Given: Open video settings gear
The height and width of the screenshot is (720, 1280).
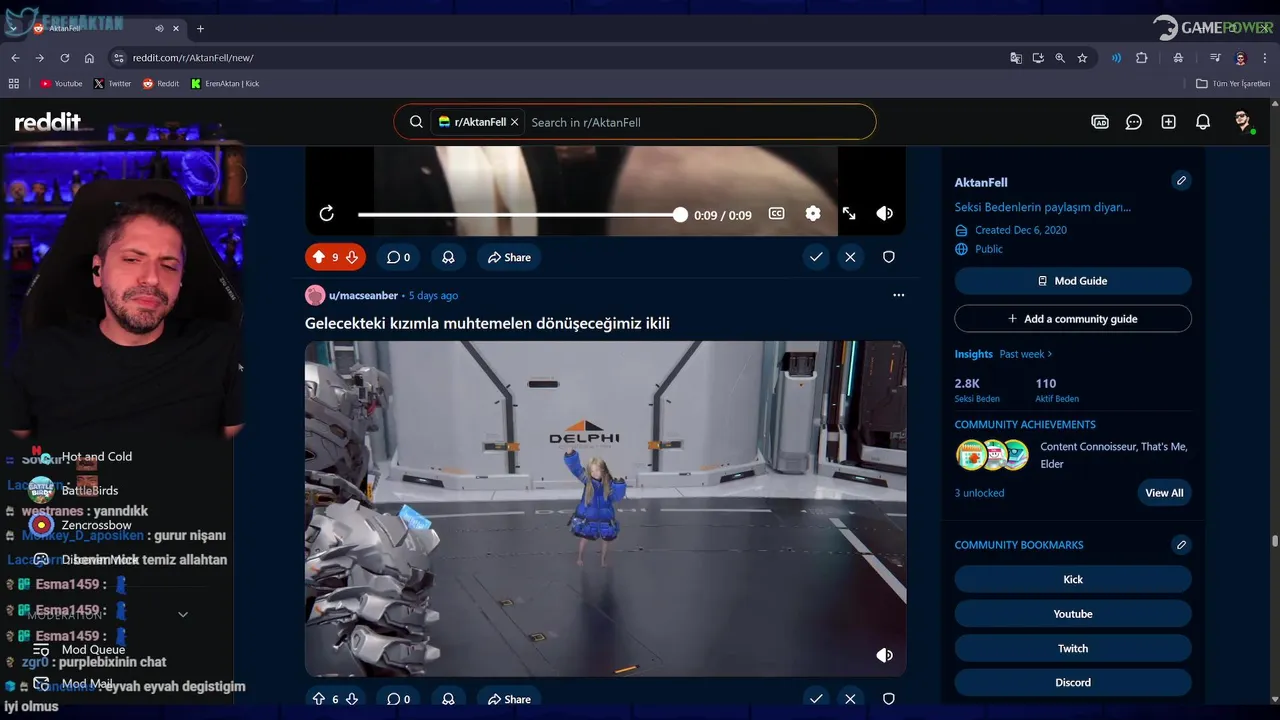Looking at the screenshot, I should tap(813, 214).
